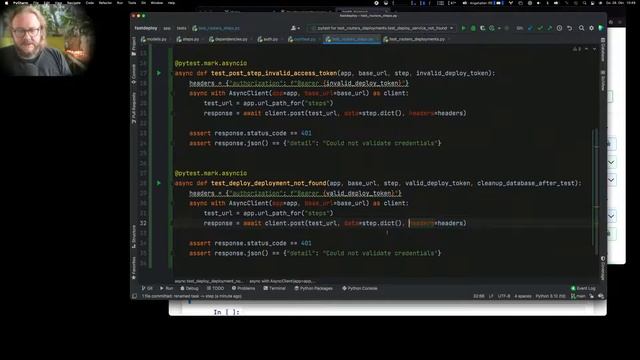640x360 pixels.
Task: Click the 'fastdeploy' project breadcrumb
Action: (x=146, y=28)
